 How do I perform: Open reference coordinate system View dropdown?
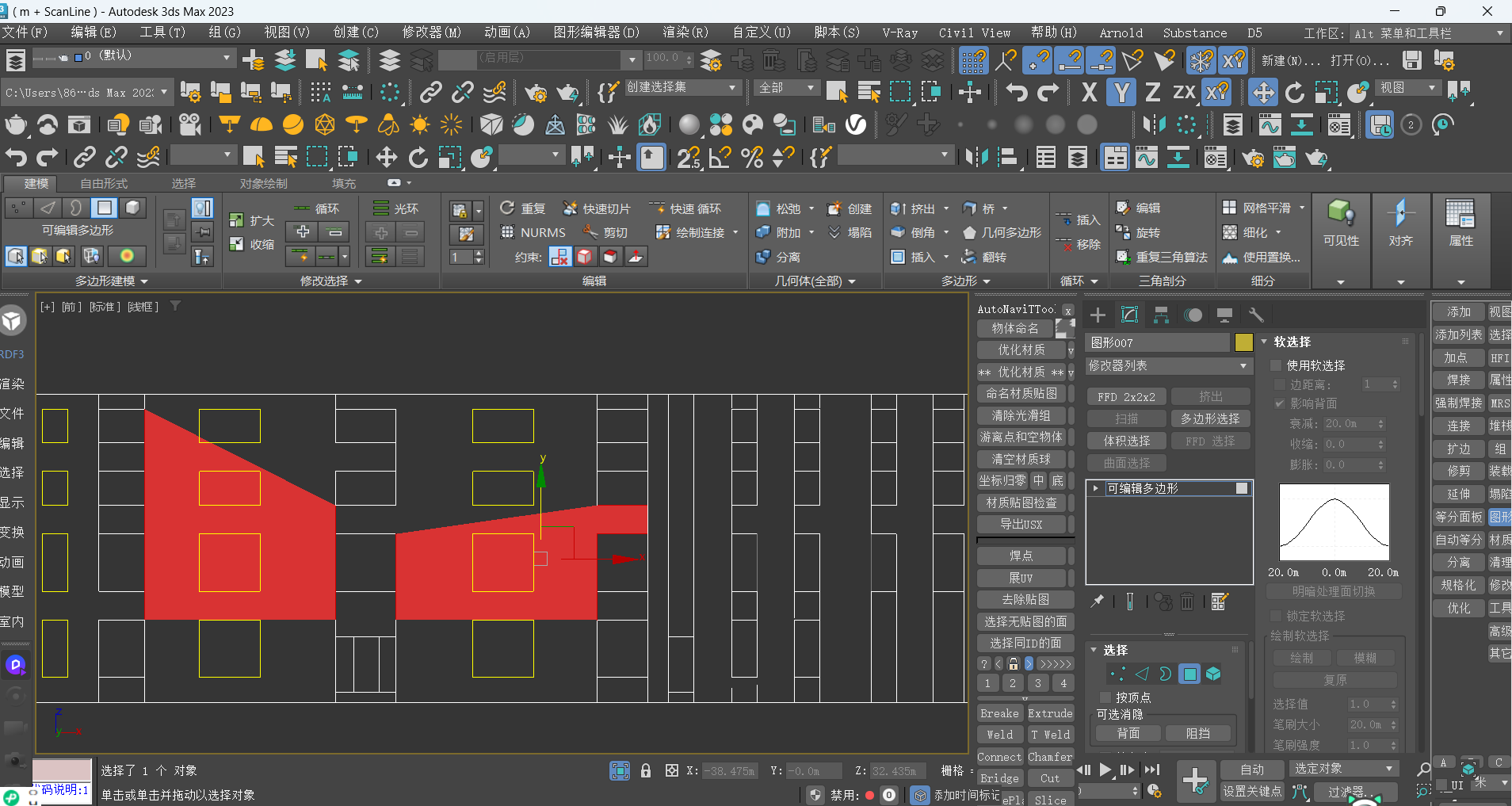pos(1409,87)
